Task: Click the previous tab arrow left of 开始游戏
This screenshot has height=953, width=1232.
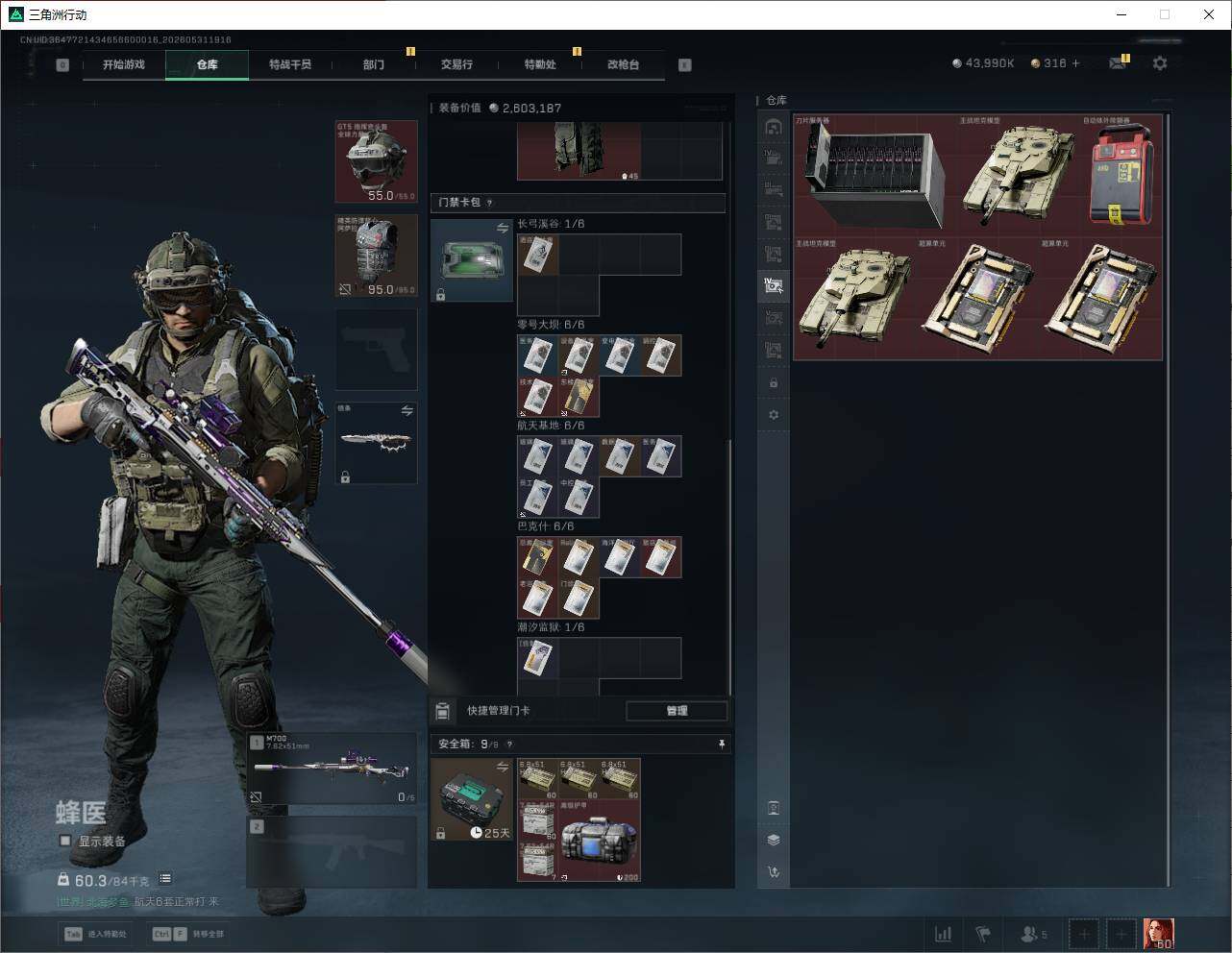Action: tap(62, 65)
